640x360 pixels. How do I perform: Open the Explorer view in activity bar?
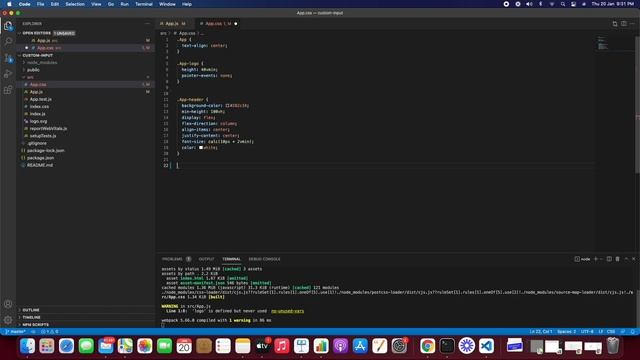click(8, 26)
